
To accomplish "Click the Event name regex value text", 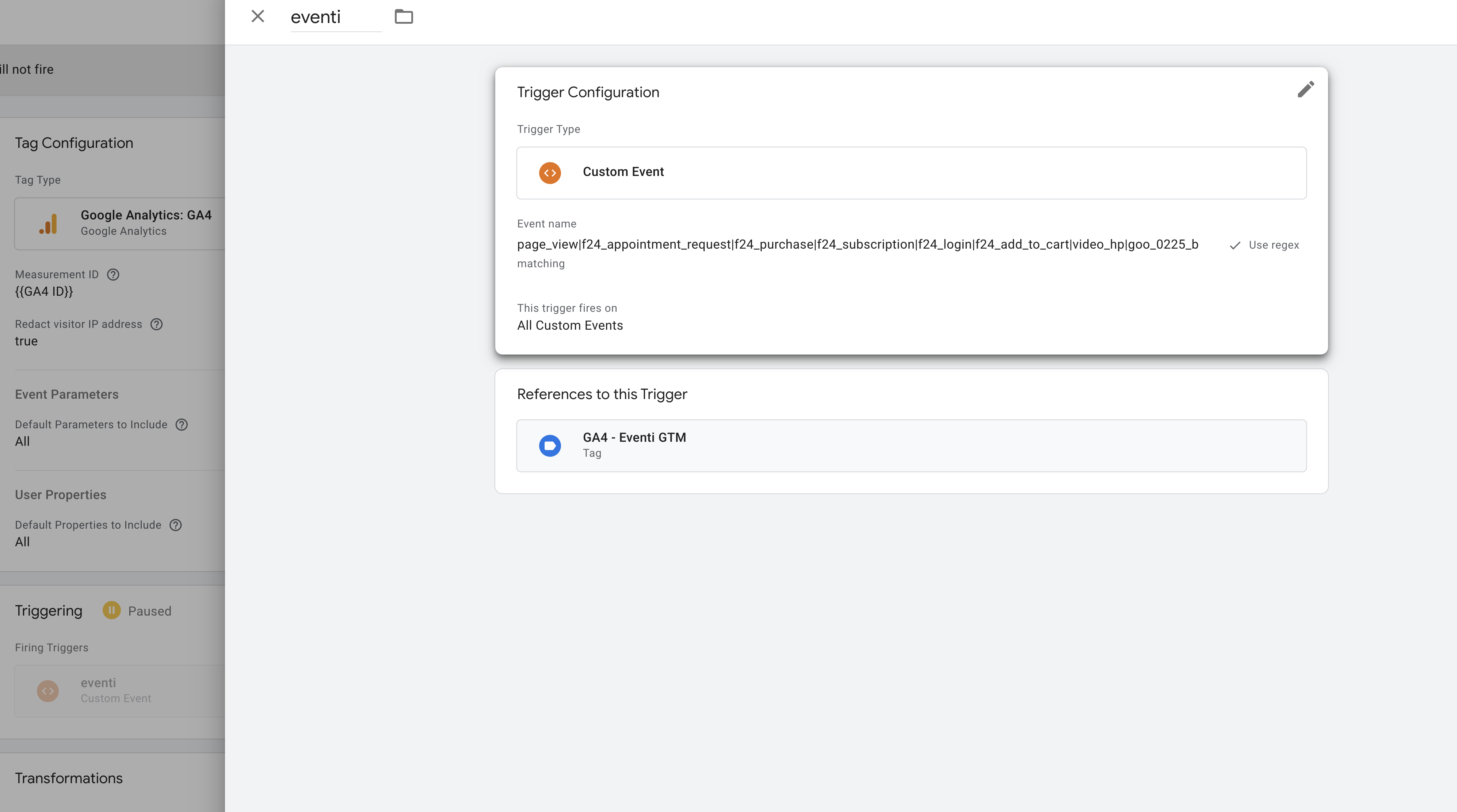I will coord(858,244).
